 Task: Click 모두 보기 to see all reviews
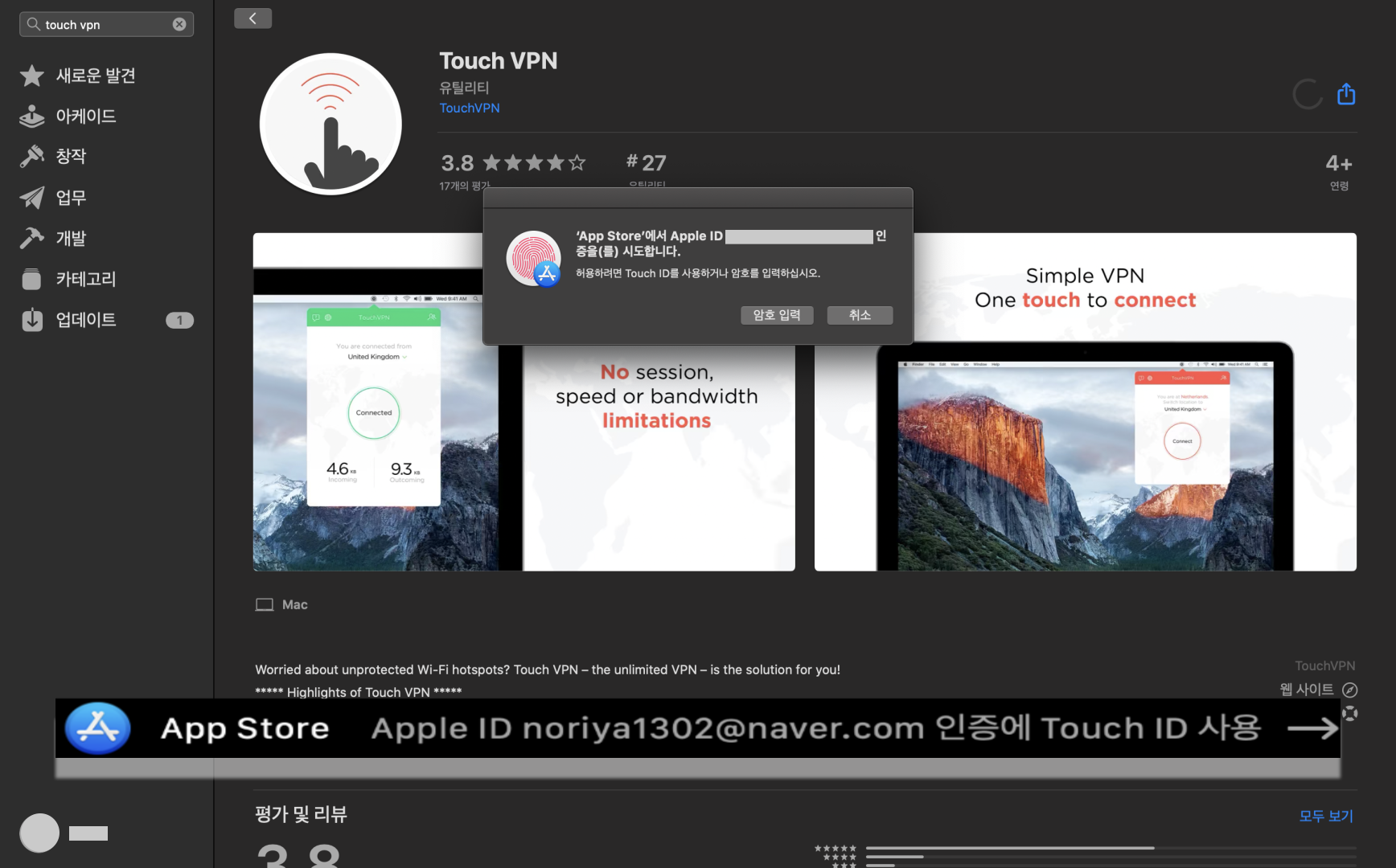pos(1326,816)
